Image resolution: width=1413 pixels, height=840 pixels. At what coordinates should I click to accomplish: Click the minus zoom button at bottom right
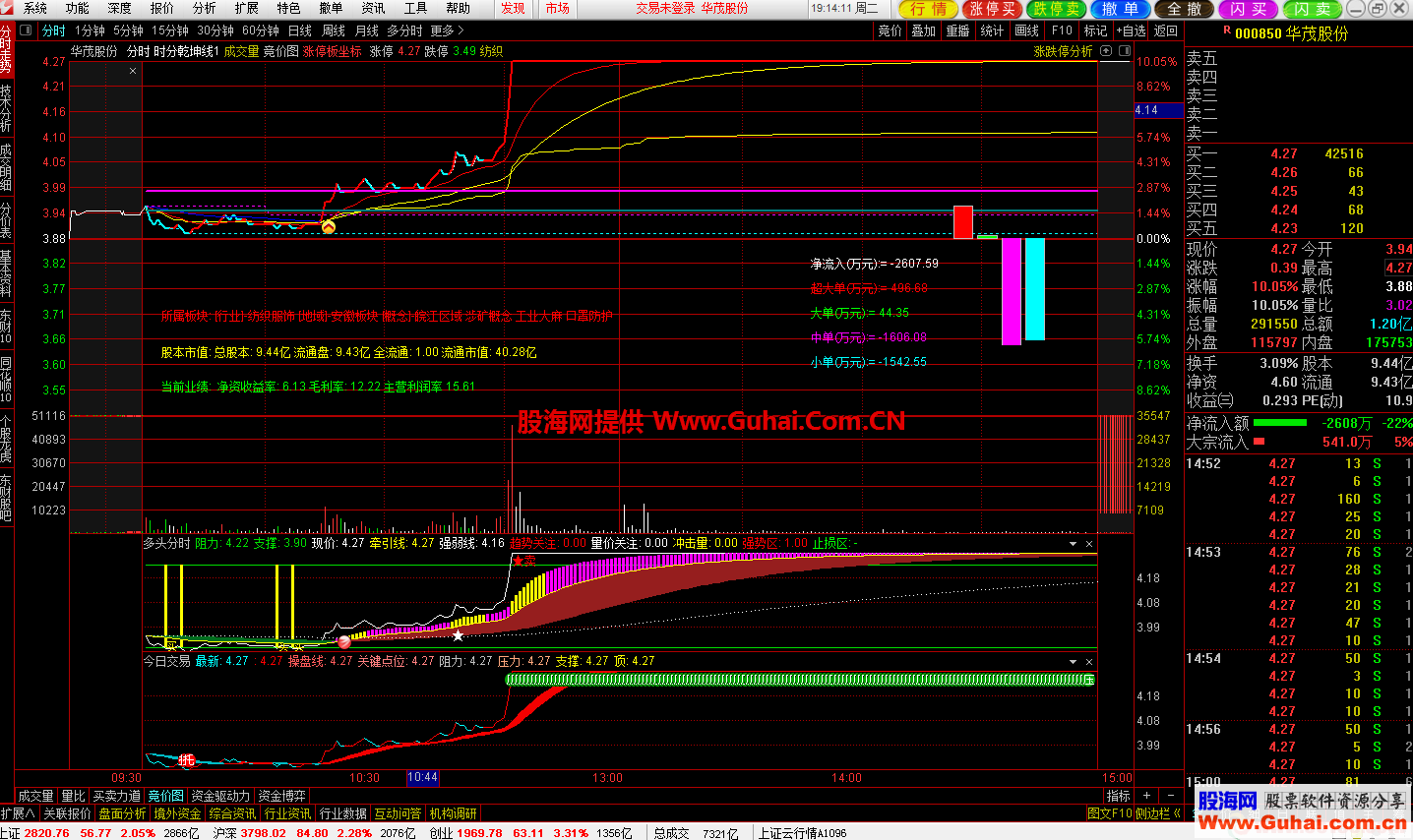pos(1170,795)
